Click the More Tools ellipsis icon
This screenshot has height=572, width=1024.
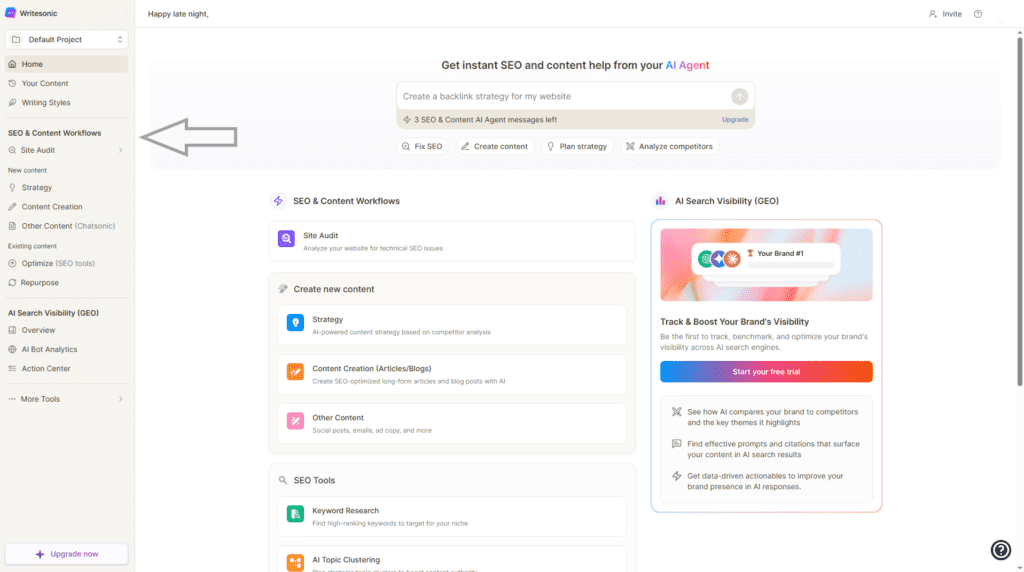point(12,399)
